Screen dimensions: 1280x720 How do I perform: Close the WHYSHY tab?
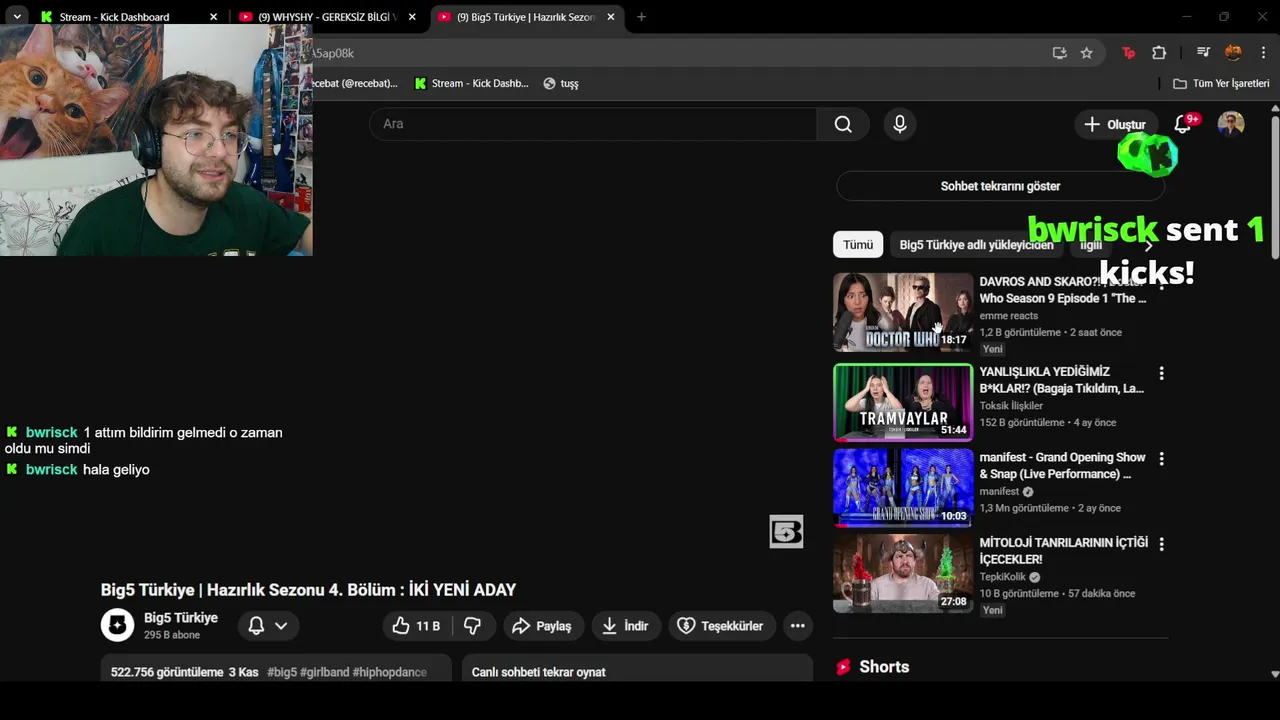coord(412,17)
